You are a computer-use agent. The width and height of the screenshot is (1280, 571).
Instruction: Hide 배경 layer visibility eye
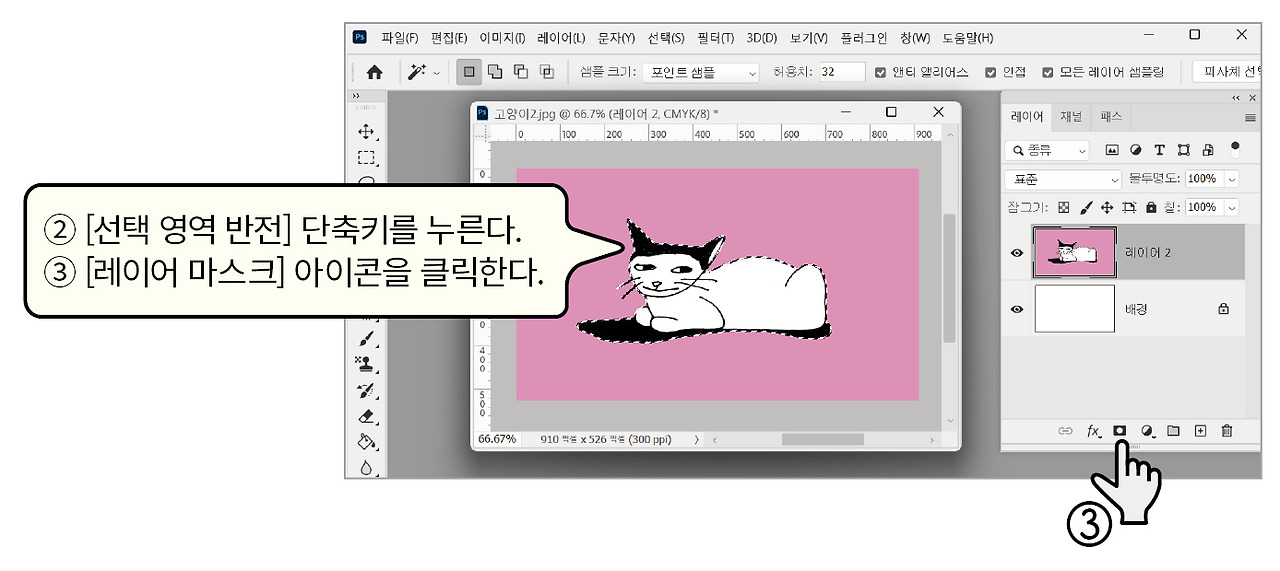click(x=1017, y=309)
